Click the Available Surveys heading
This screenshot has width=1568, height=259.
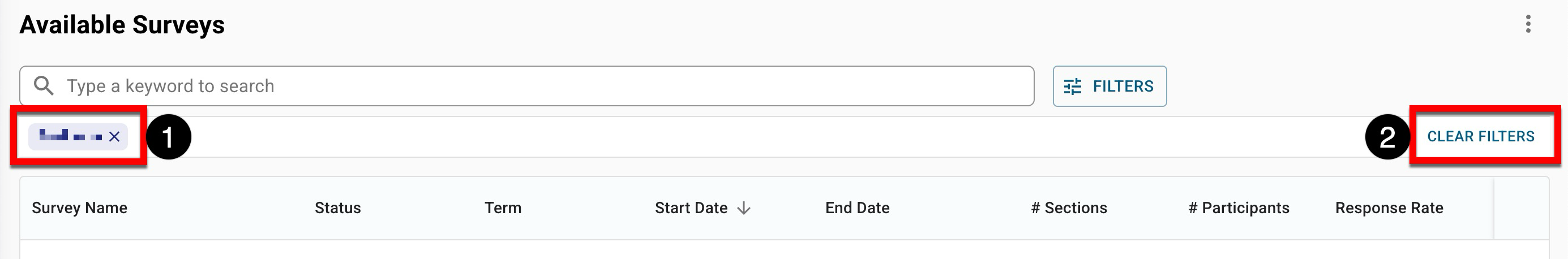tap(122, 25)
